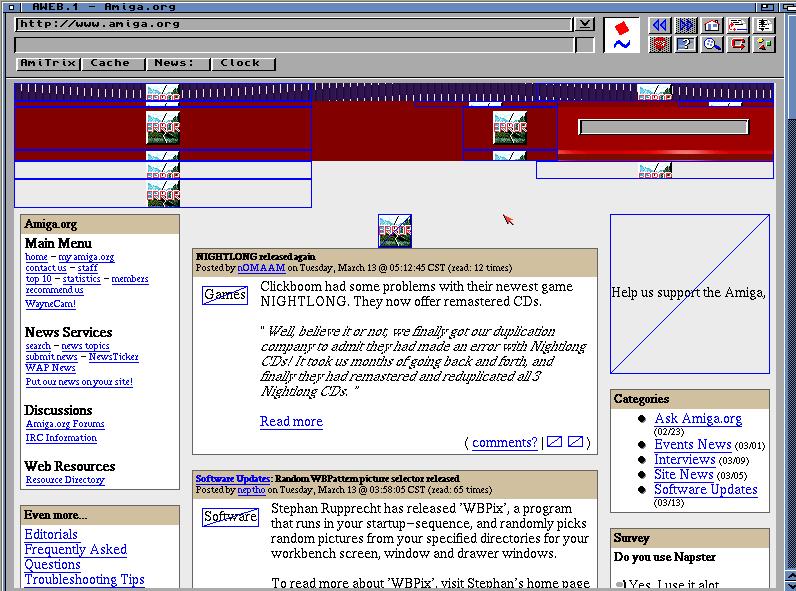Click the AWeb transfer animation logo

[x=622, y=35]
